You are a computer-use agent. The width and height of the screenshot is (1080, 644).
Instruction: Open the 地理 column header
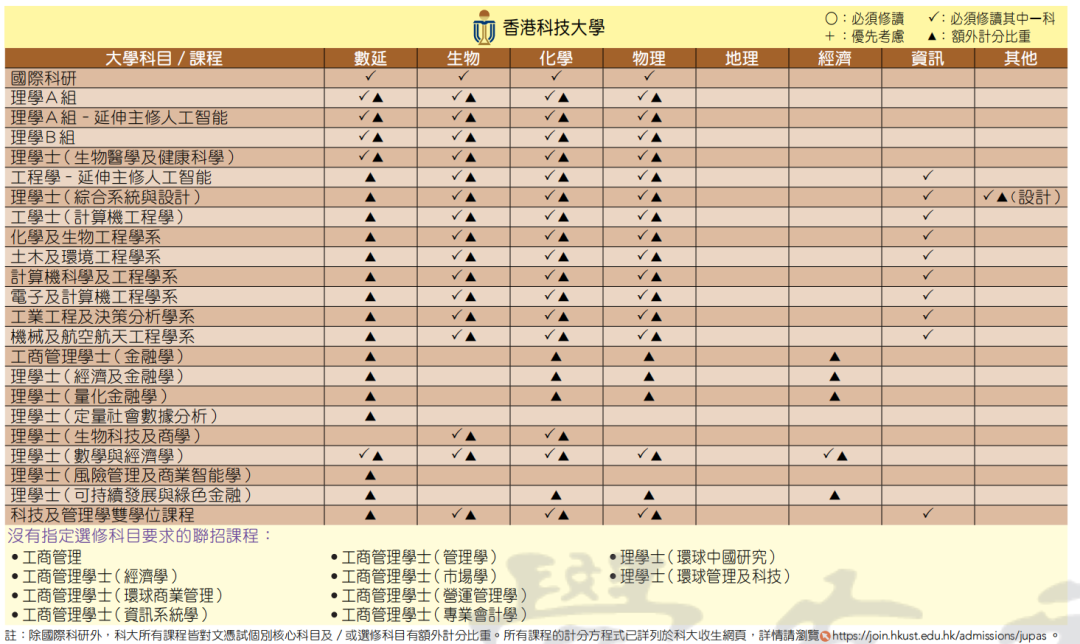pos(742,58)
